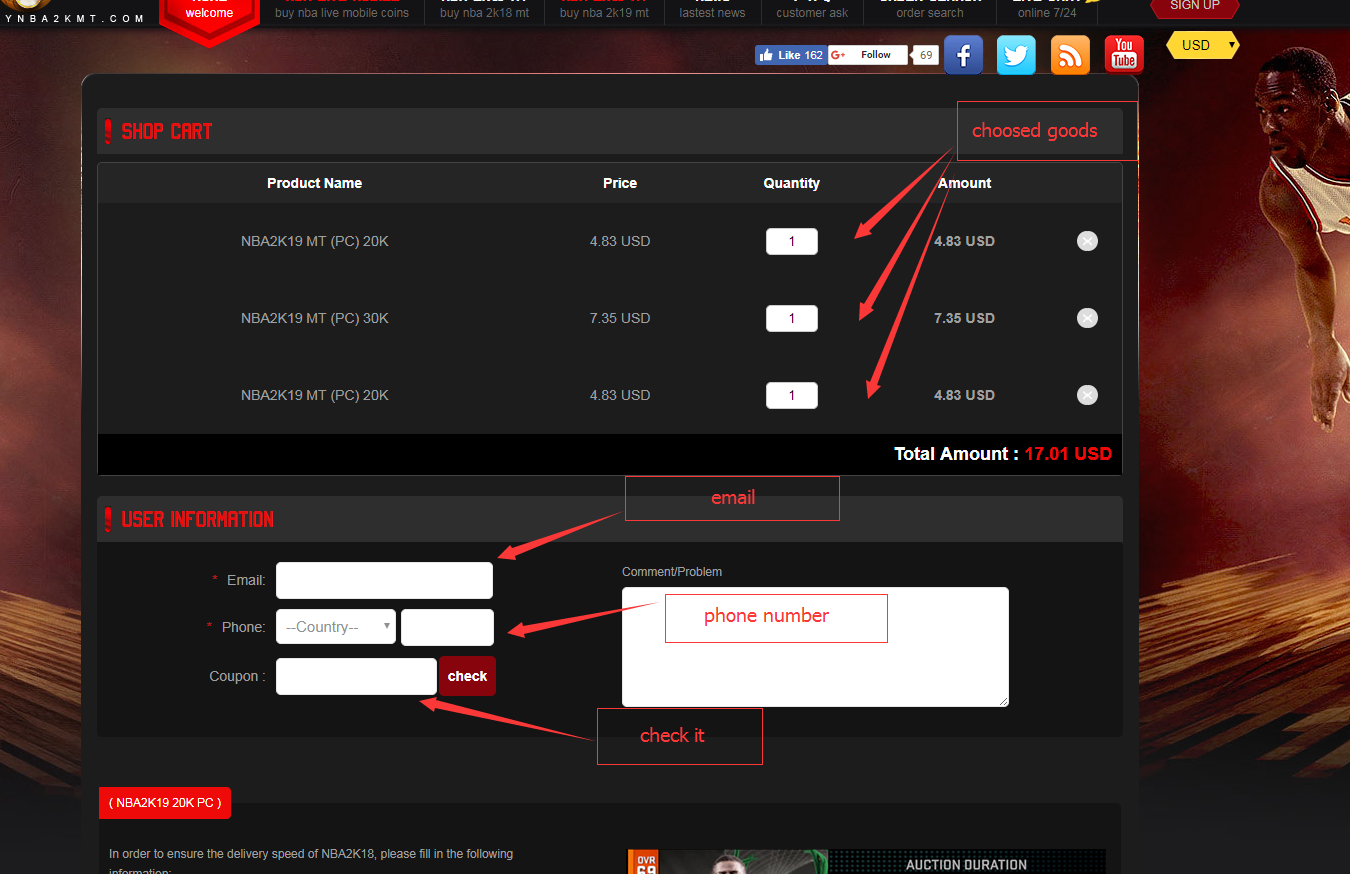Click the Google+ Follow button

(x=867, y=55)
